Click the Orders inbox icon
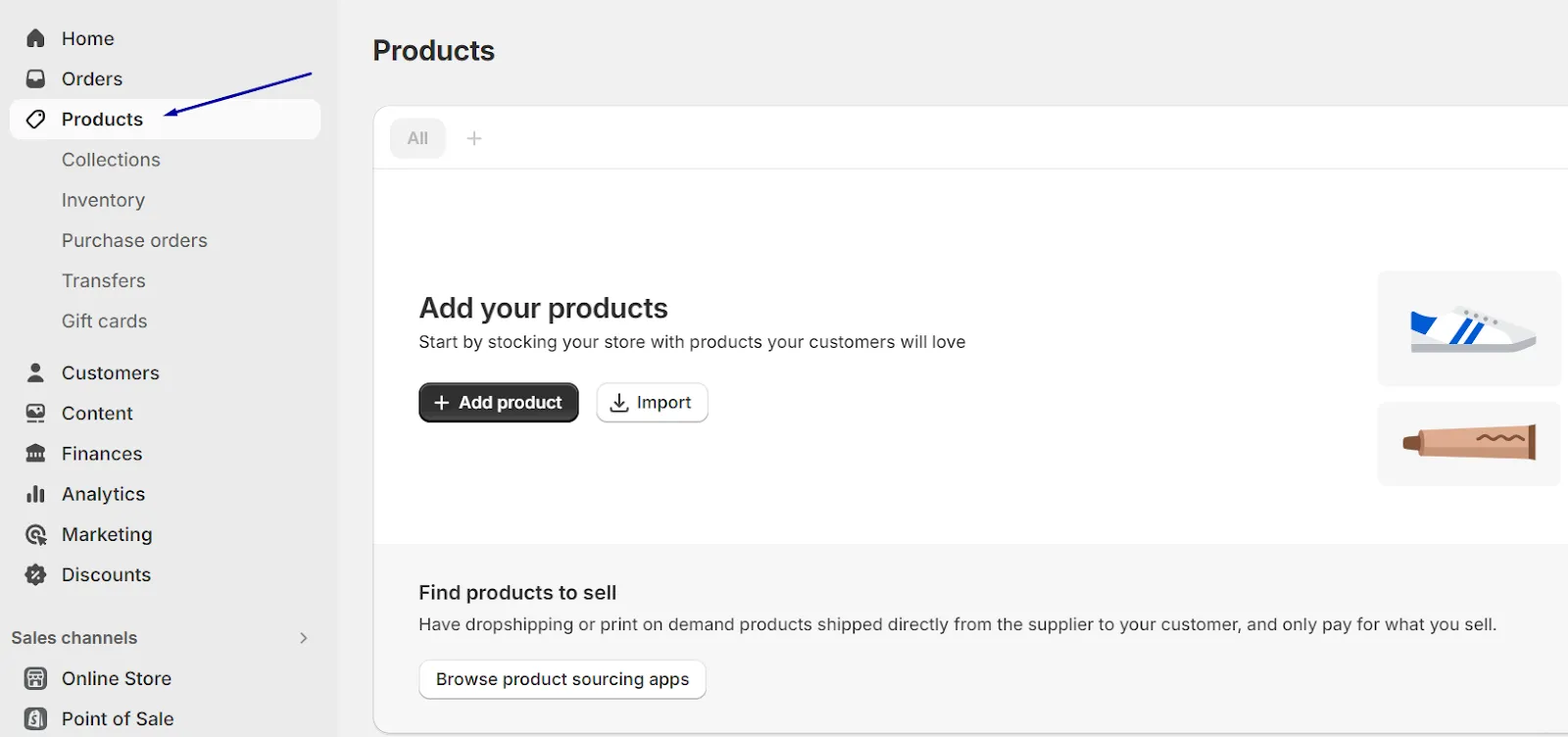The width and height of the screenshot is (1568, 737). point(35,78)
